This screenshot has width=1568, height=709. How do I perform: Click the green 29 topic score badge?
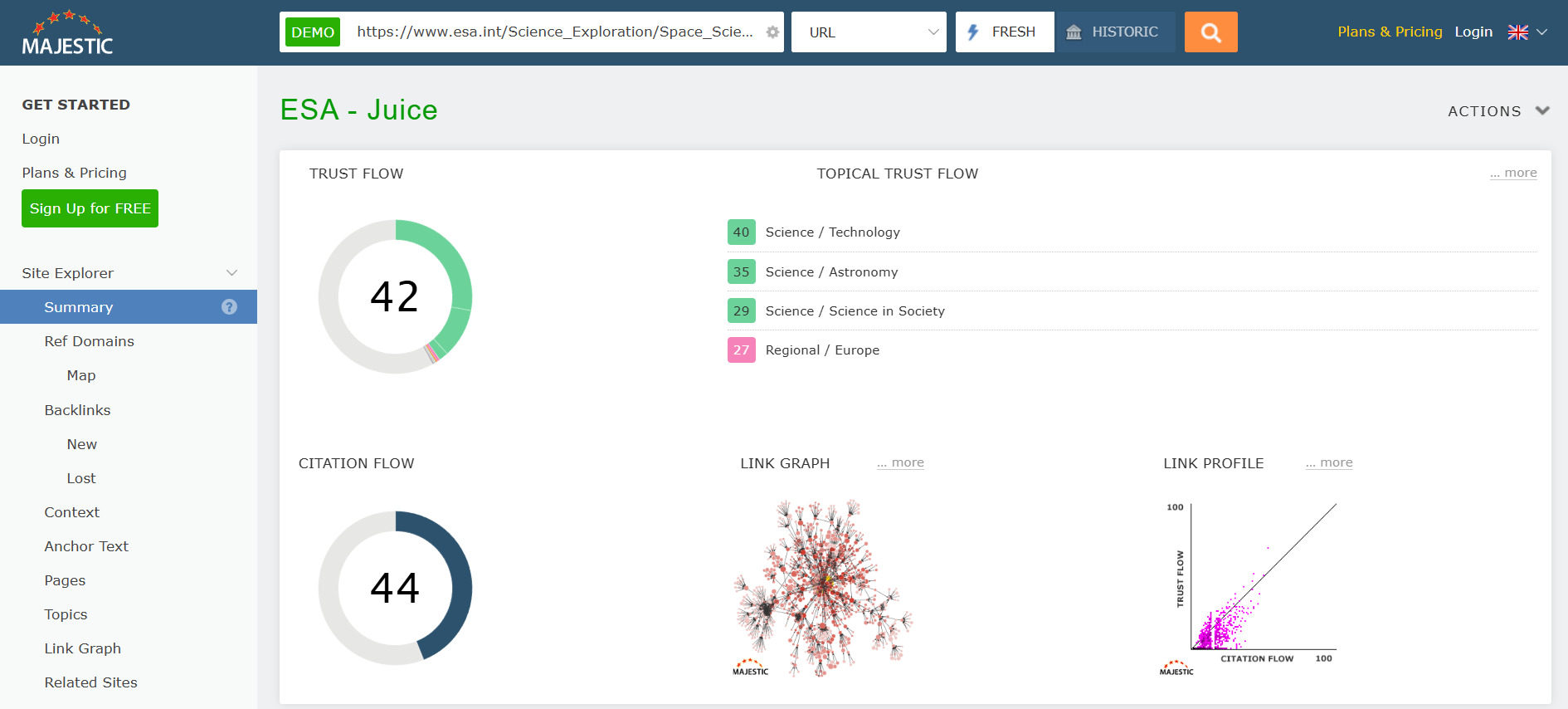[741, 310]
